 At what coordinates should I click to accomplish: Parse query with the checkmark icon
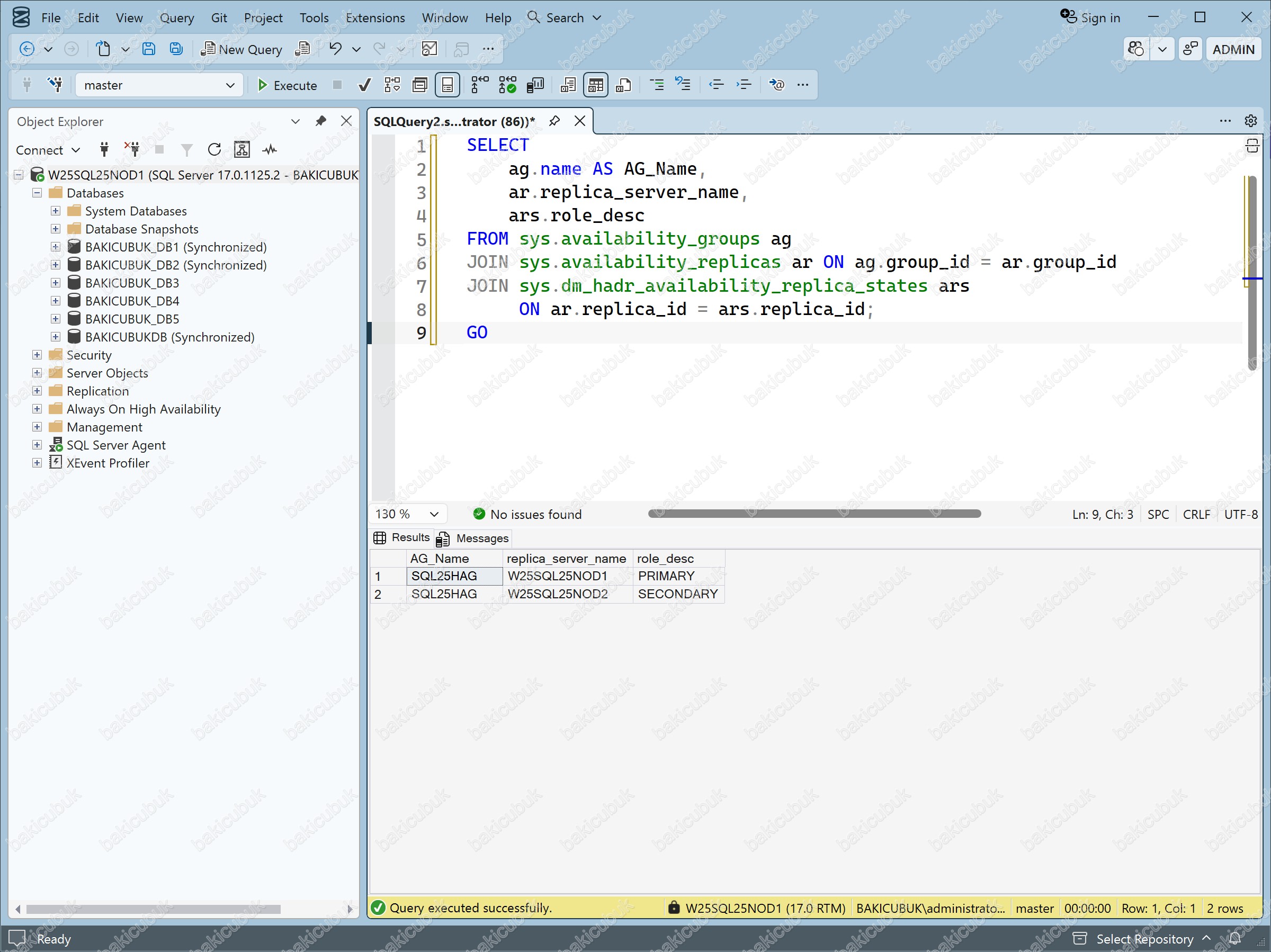(x=364, y=86)
